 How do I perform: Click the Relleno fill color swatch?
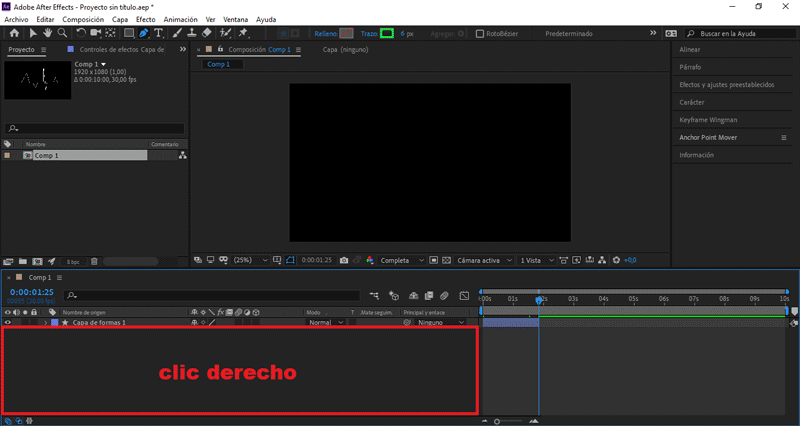(346, 34)
